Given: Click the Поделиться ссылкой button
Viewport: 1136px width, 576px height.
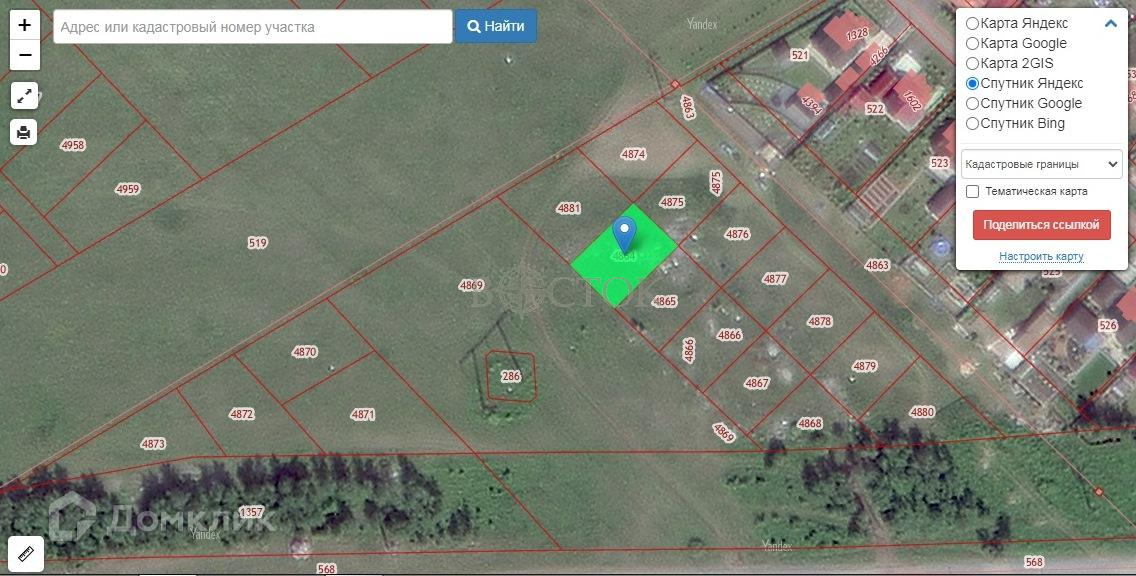Looking at the screenshot, I should (1041, 225).
